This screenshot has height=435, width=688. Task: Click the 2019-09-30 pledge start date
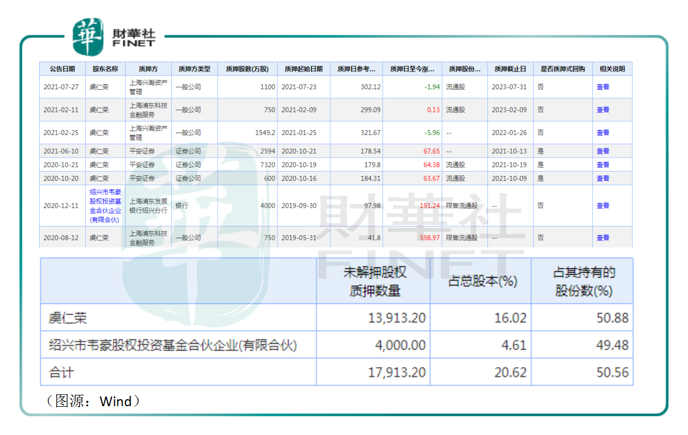point(299,205)
